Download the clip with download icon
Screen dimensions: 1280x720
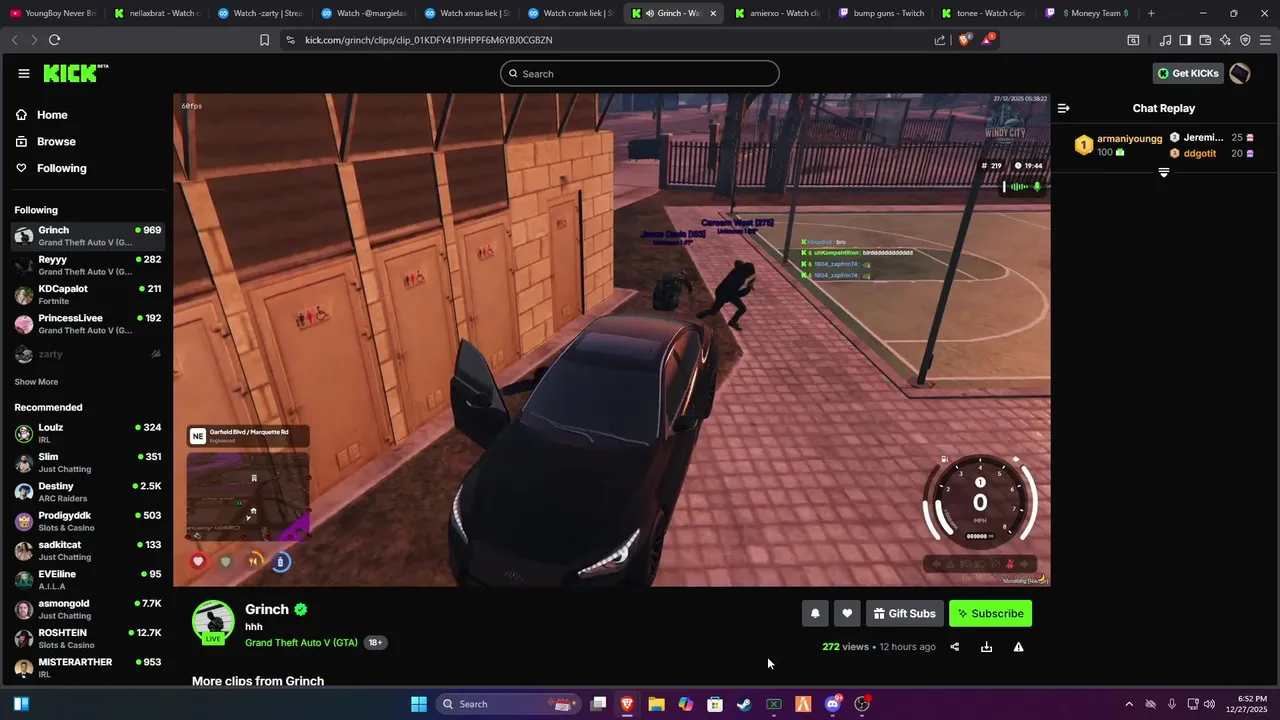(x=986, y=647)
